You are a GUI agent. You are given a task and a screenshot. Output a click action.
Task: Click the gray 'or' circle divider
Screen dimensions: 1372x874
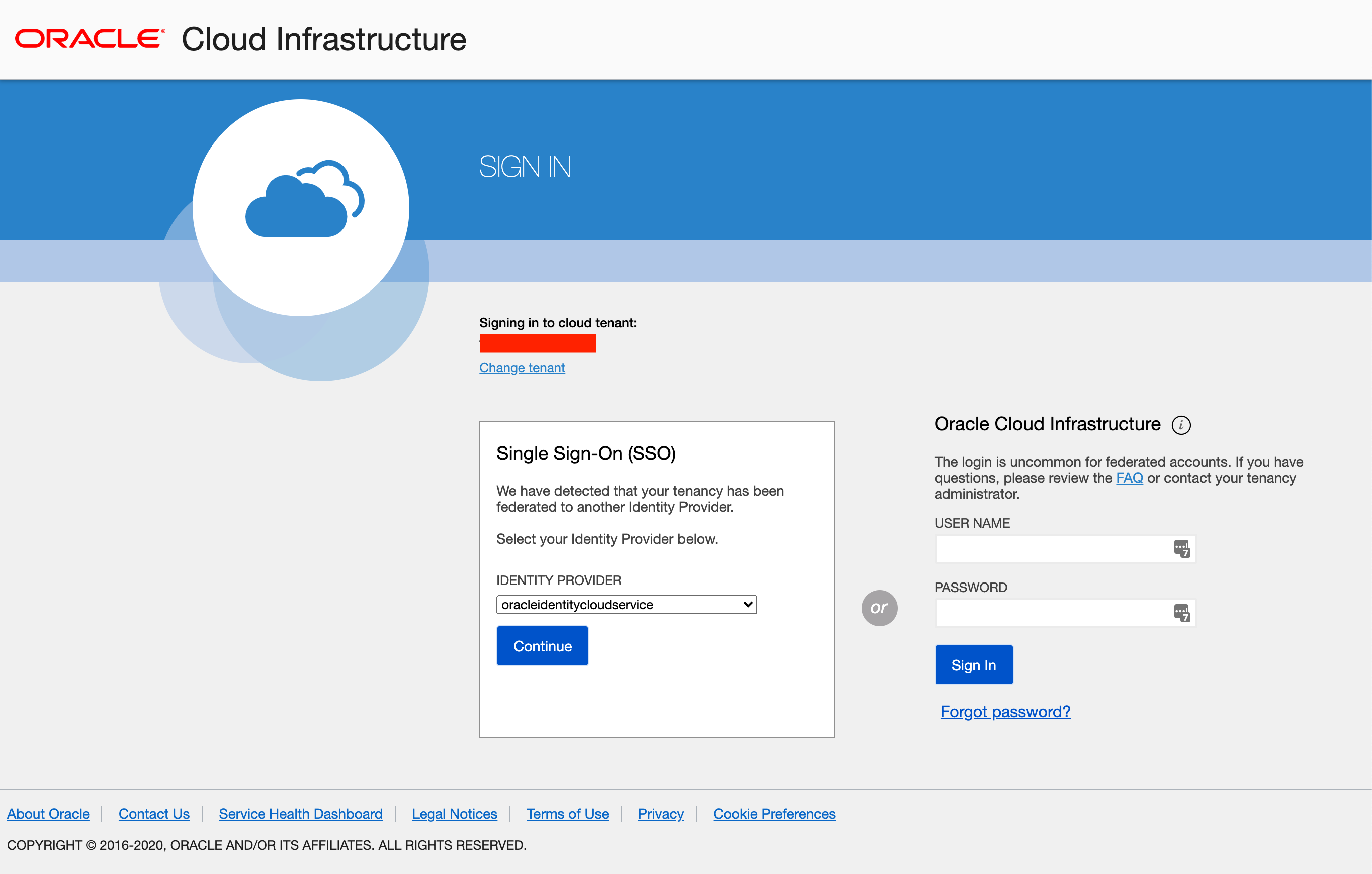(879, 608)
